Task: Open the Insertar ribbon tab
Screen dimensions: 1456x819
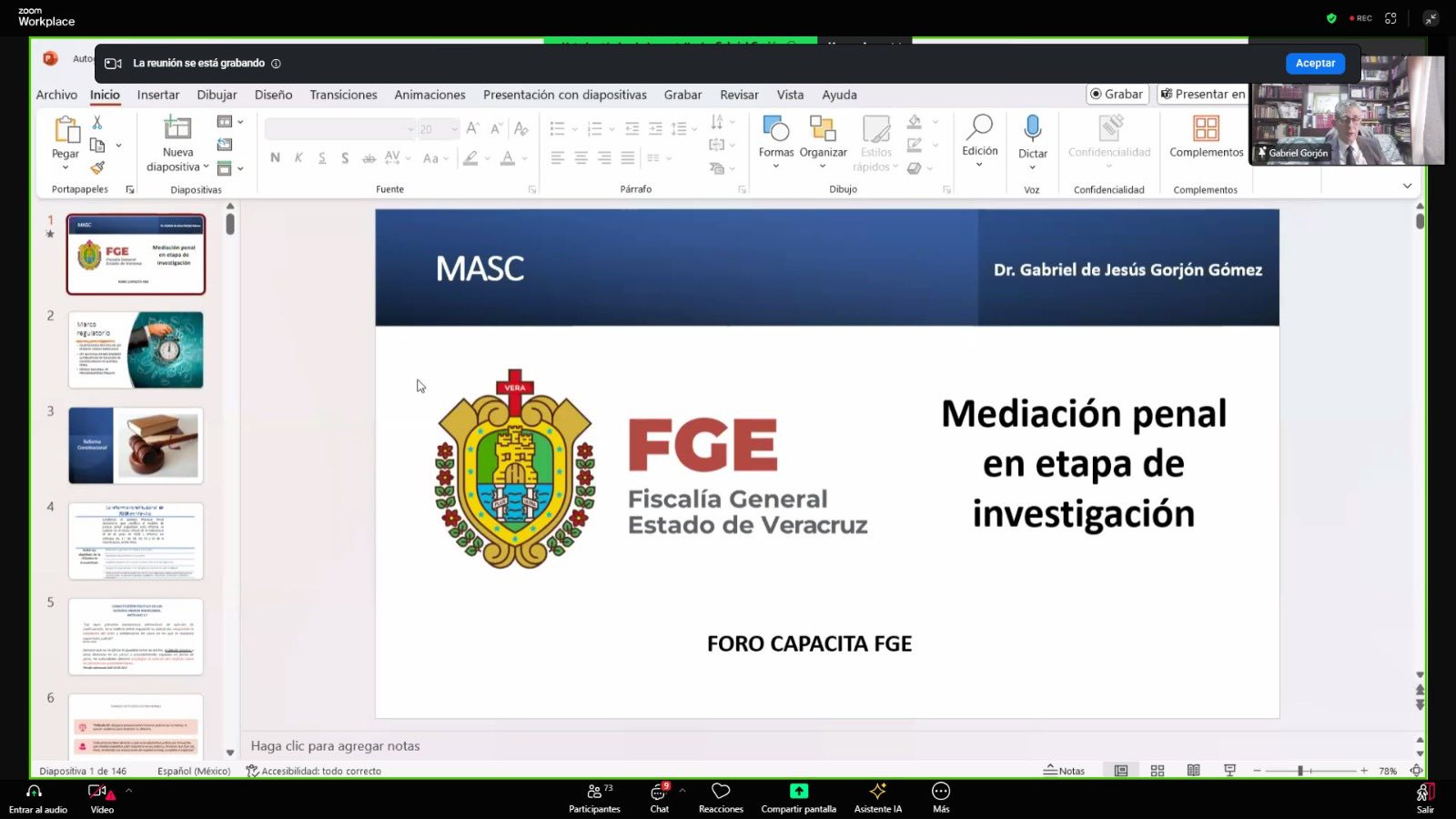Action: [x=158, y=95]
